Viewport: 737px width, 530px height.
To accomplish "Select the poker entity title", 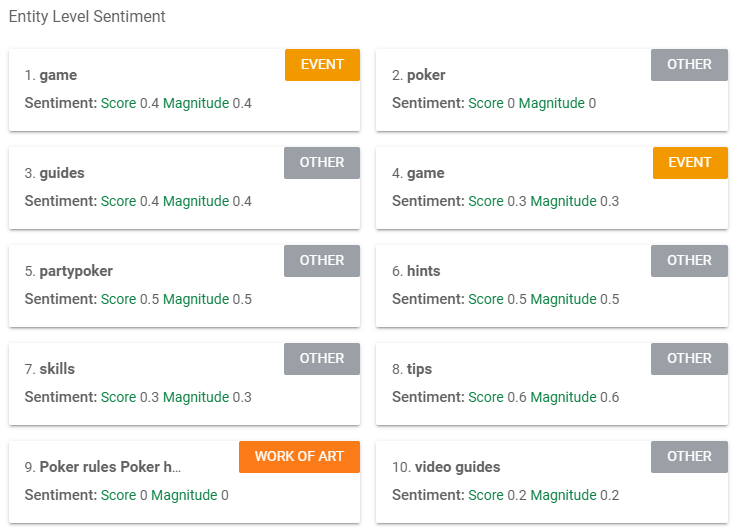I will tap(426, 75).
